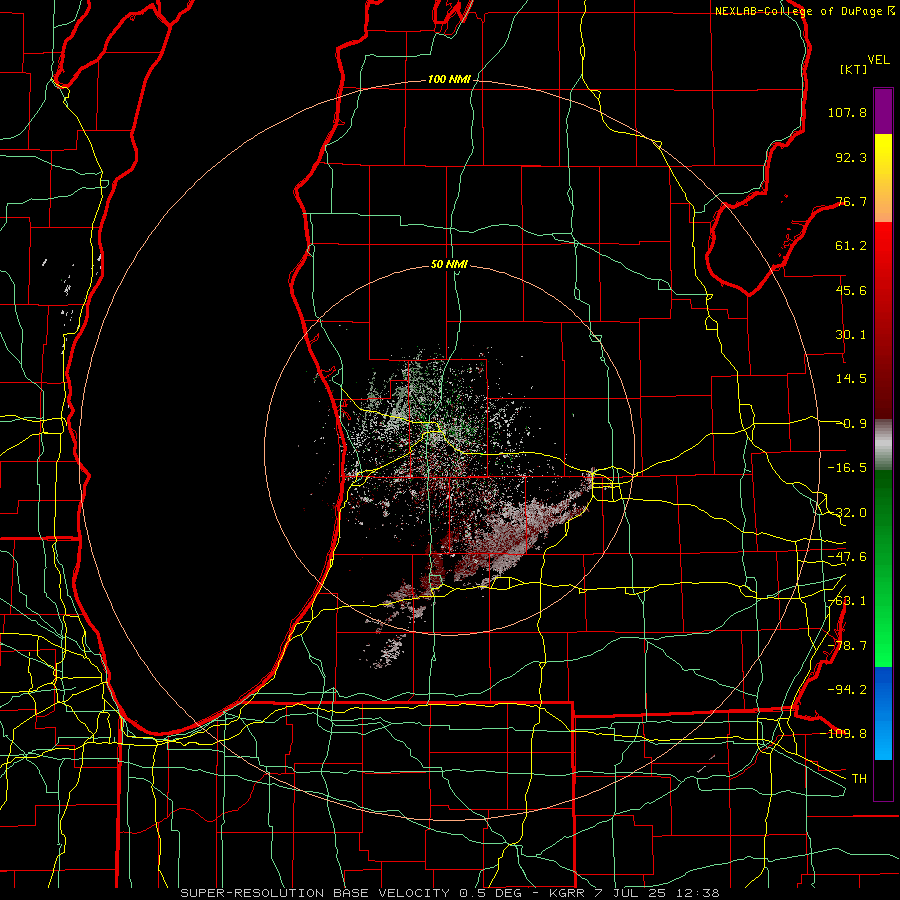Click the 100 NMI range ring label
The height and width of the screenshot is (900, 900).
pos(449,79)
